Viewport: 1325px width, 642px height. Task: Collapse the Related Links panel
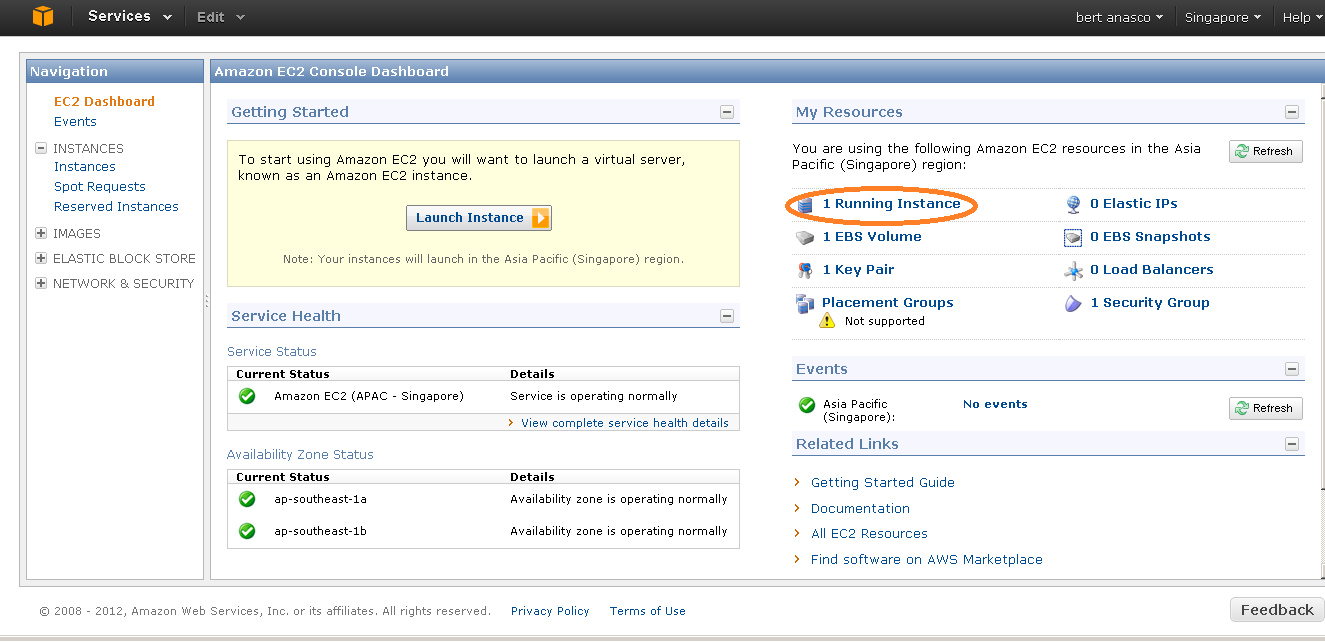pyautogui.click(x=1292, y=444)
